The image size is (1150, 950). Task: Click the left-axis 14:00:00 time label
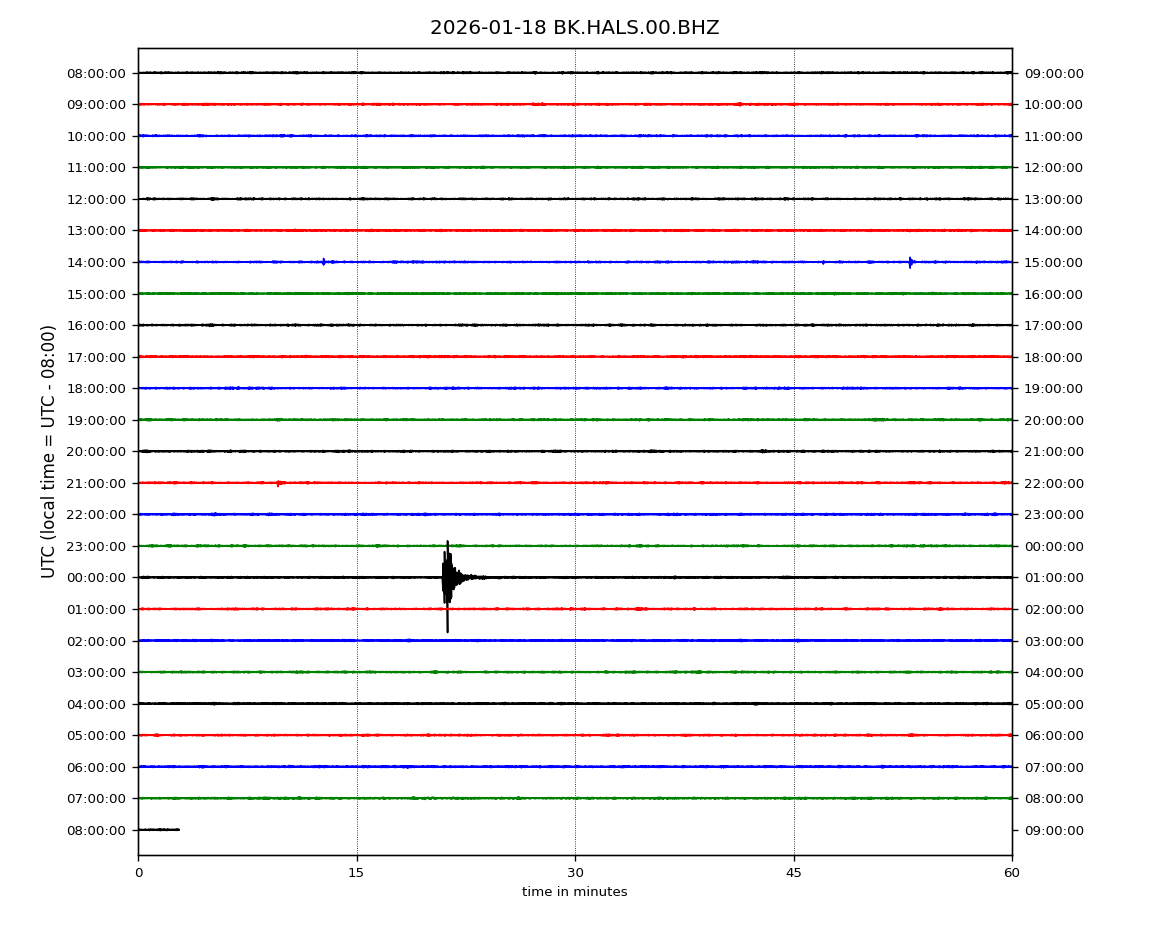(x=96, y=262)
